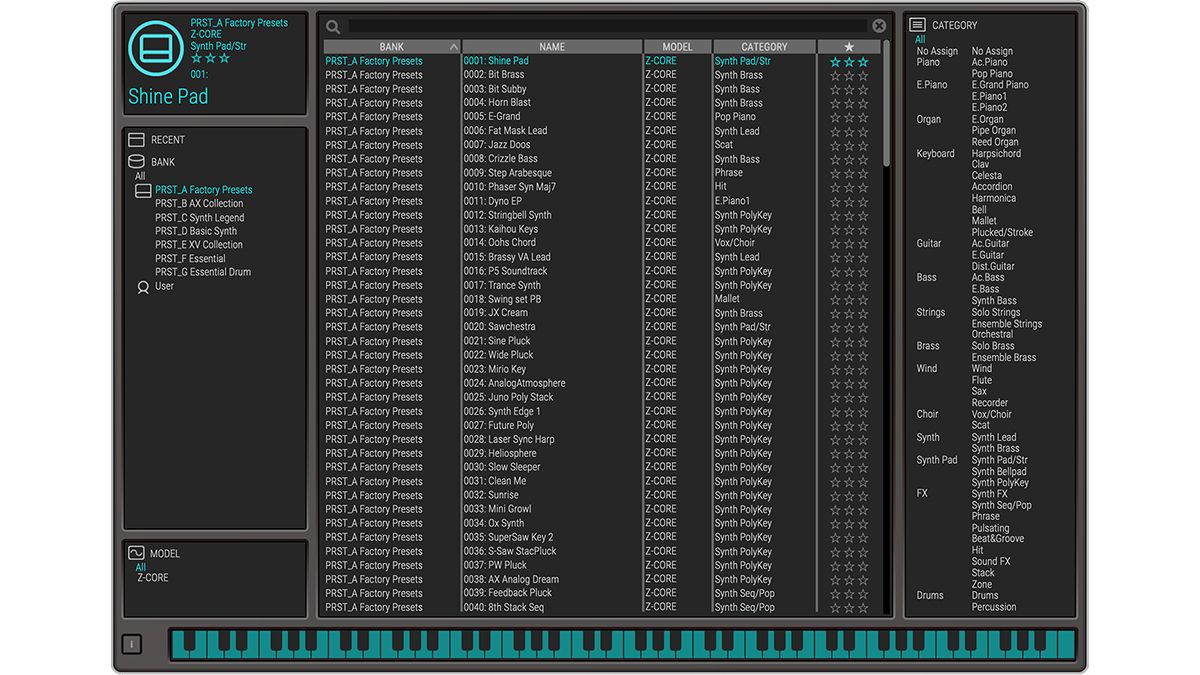Select the Guitar category group
Viewport: 1200px width, 675px height.
(x=929, y=244)
